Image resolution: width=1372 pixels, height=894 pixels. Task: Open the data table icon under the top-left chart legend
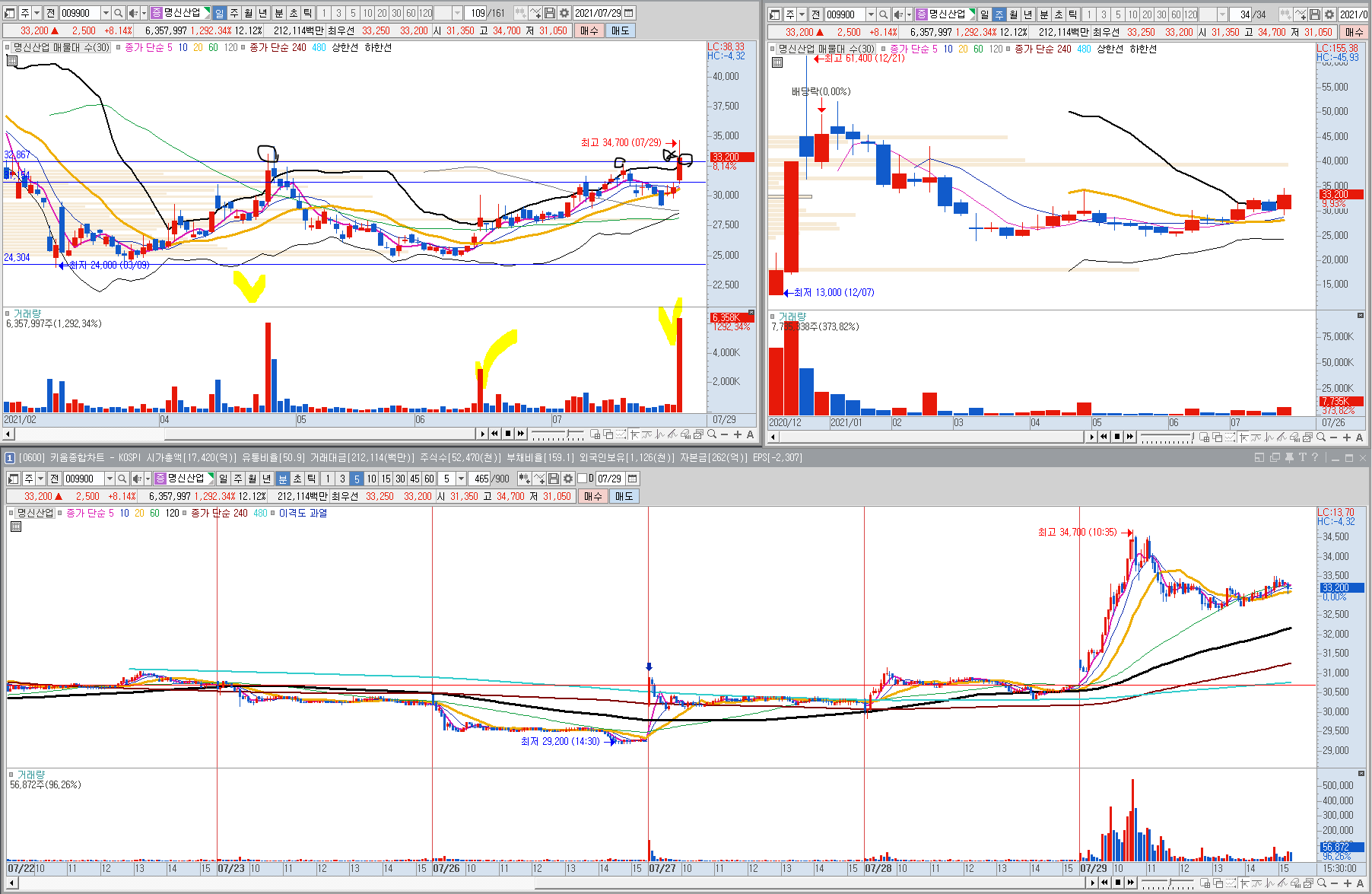(x=11, y=60)
